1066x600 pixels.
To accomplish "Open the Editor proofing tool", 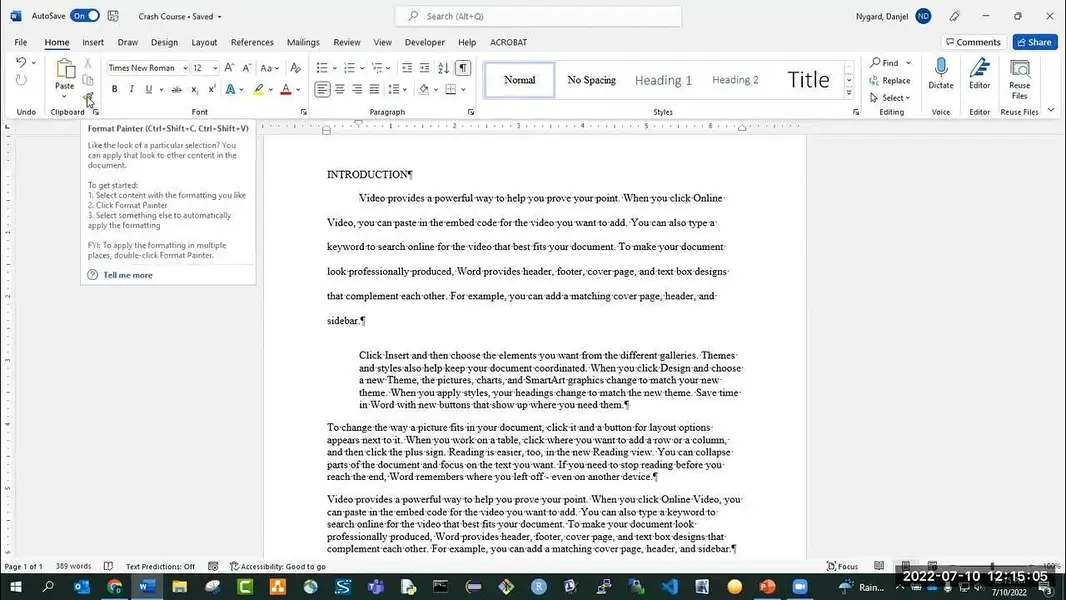I will click(x=979, y=73).
